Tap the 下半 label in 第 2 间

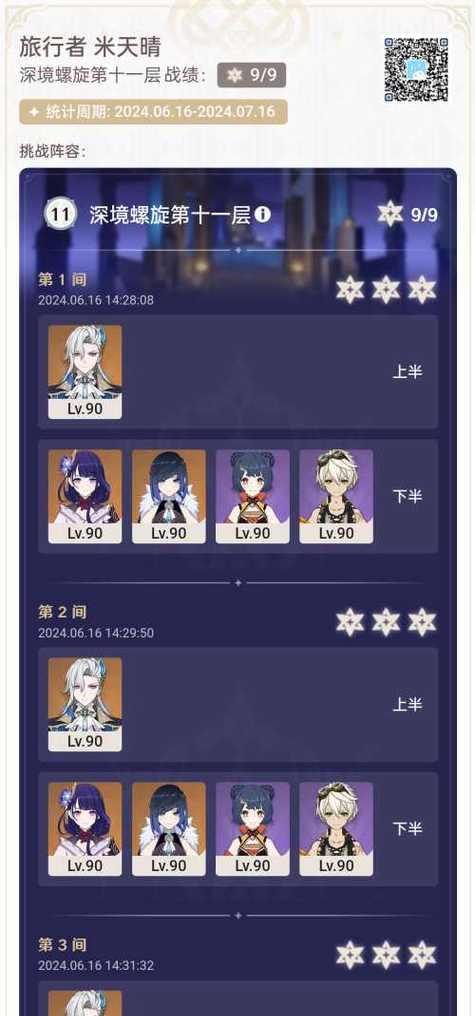click(408, 829)
